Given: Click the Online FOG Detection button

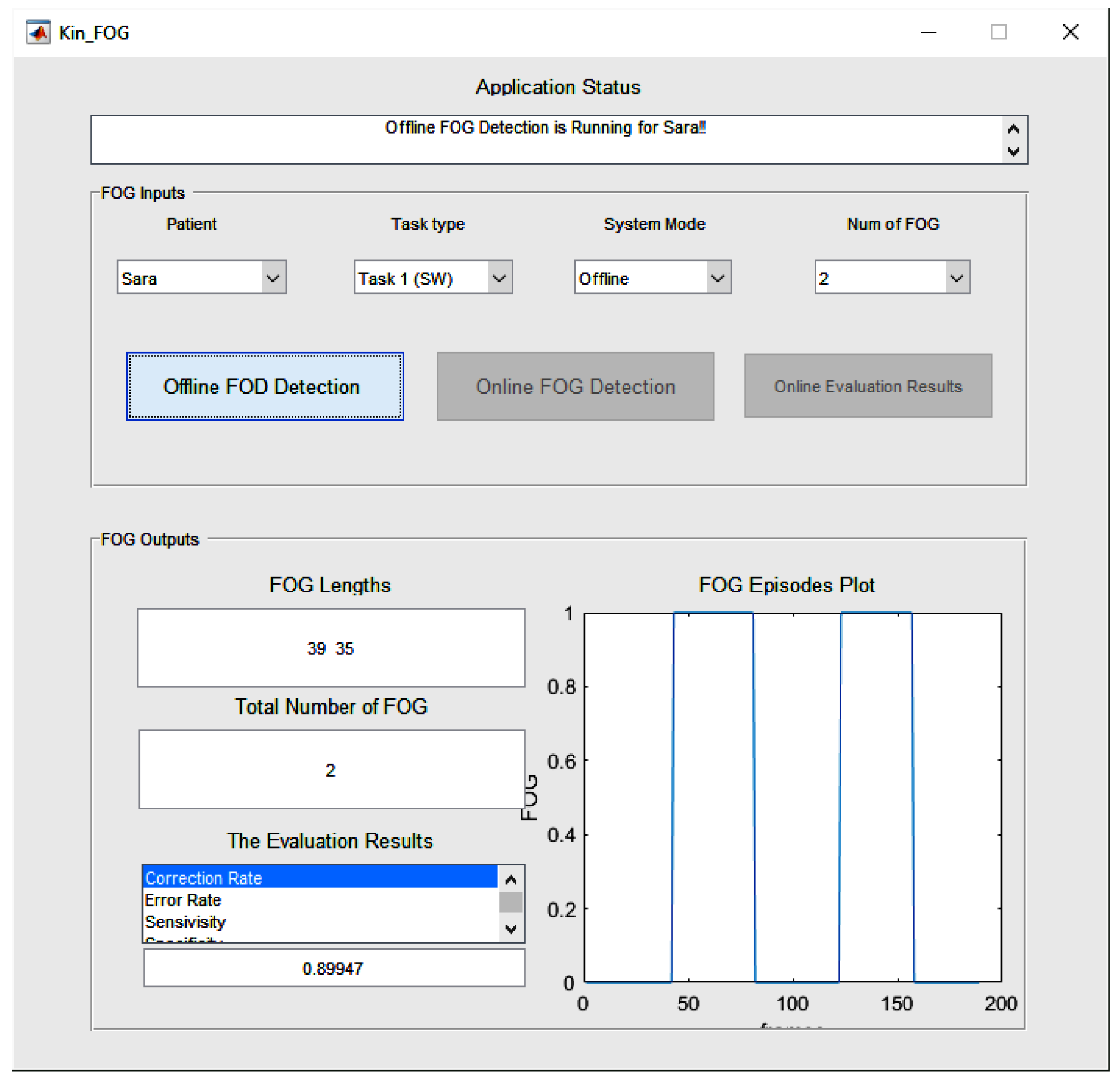Looking at the screenshot, I should (x=575, y=387).
